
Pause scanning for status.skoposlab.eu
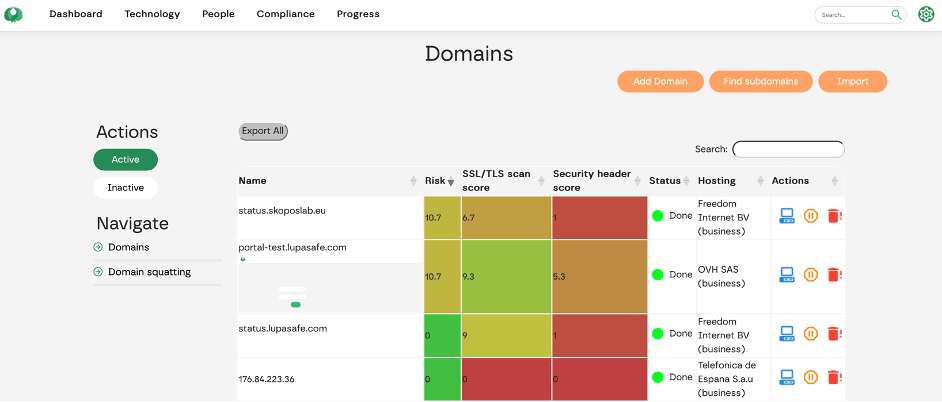[811, 216]
